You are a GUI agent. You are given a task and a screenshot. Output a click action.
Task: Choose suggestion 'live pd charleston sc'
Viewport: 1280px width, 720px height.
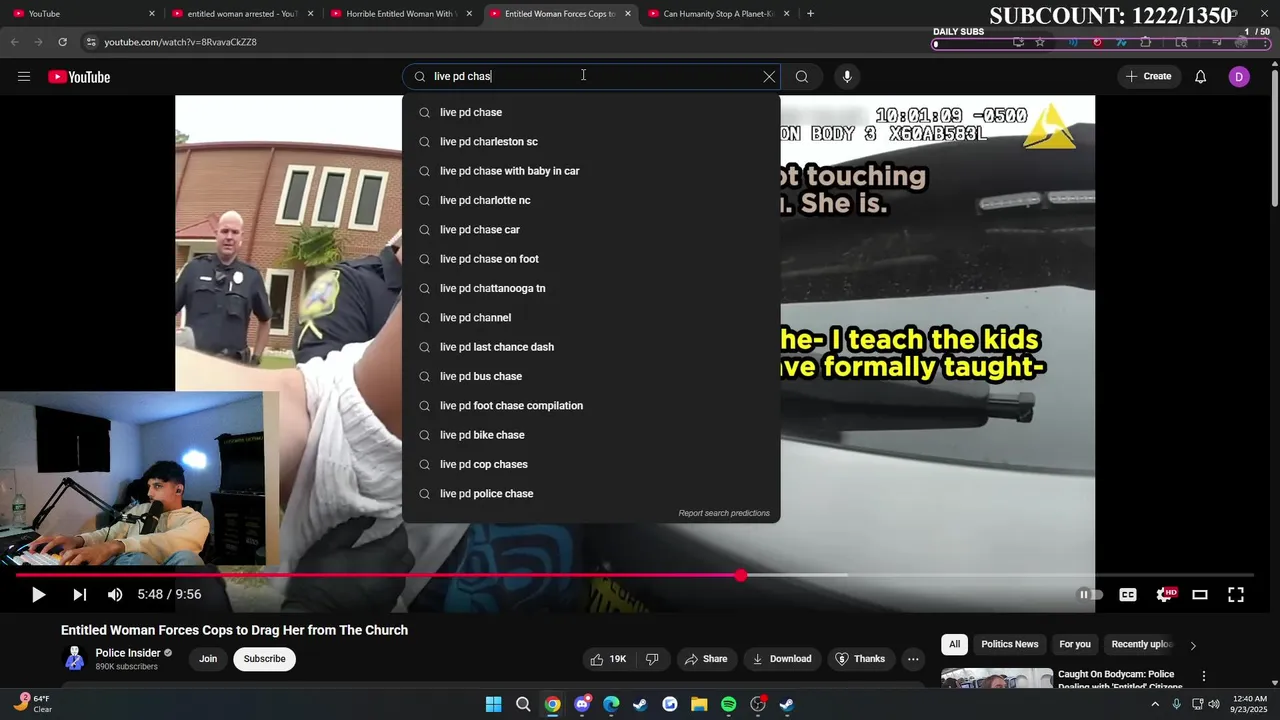tap(591, 142)
